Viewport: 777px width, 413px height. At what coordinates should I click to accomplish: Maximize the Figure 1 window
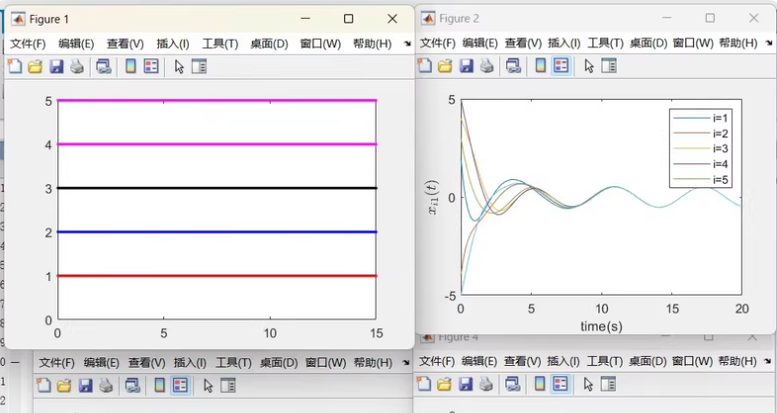[348, 19]
